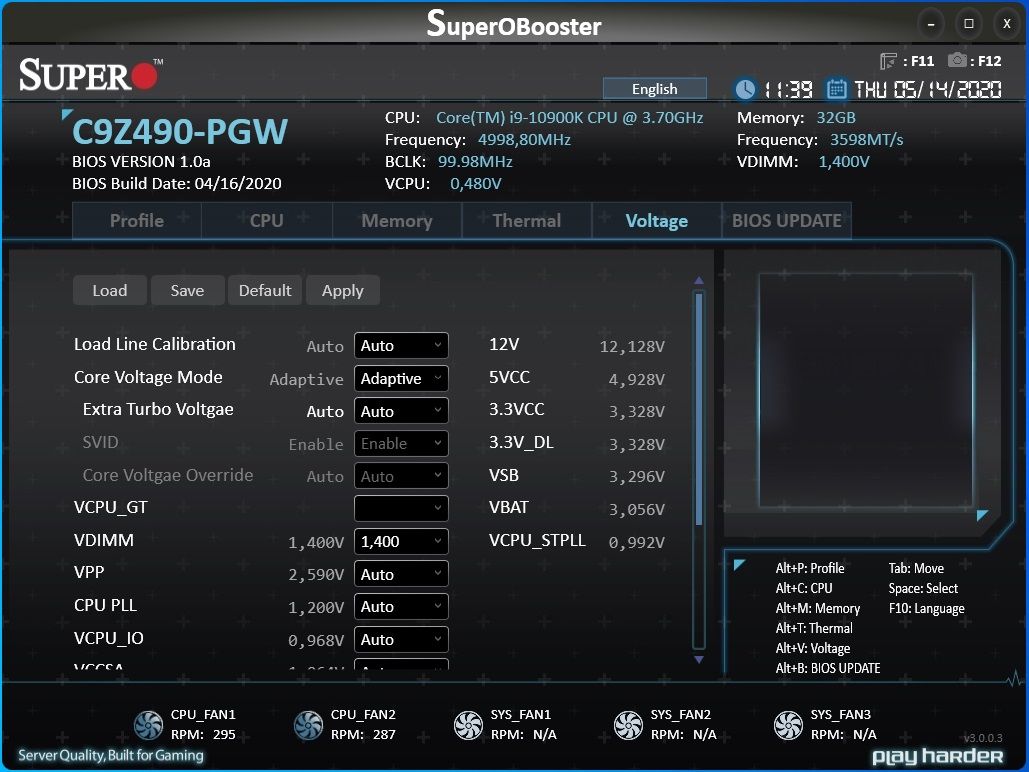Click the Supermicro SUPERO logo

(x=91, y=74)
